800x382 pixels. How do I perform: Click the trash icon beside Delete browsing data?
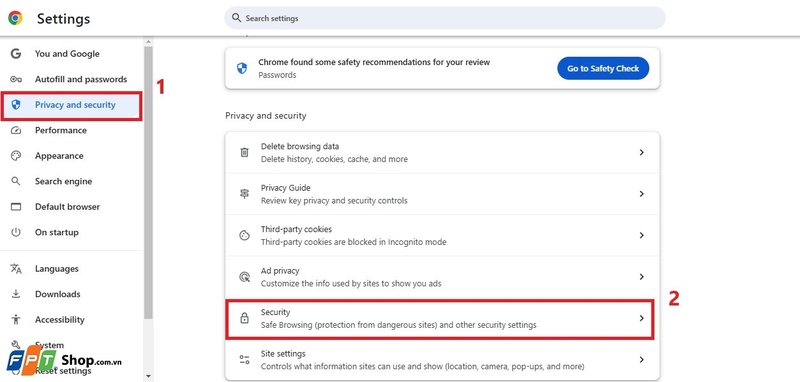click(x=244, y=152)
